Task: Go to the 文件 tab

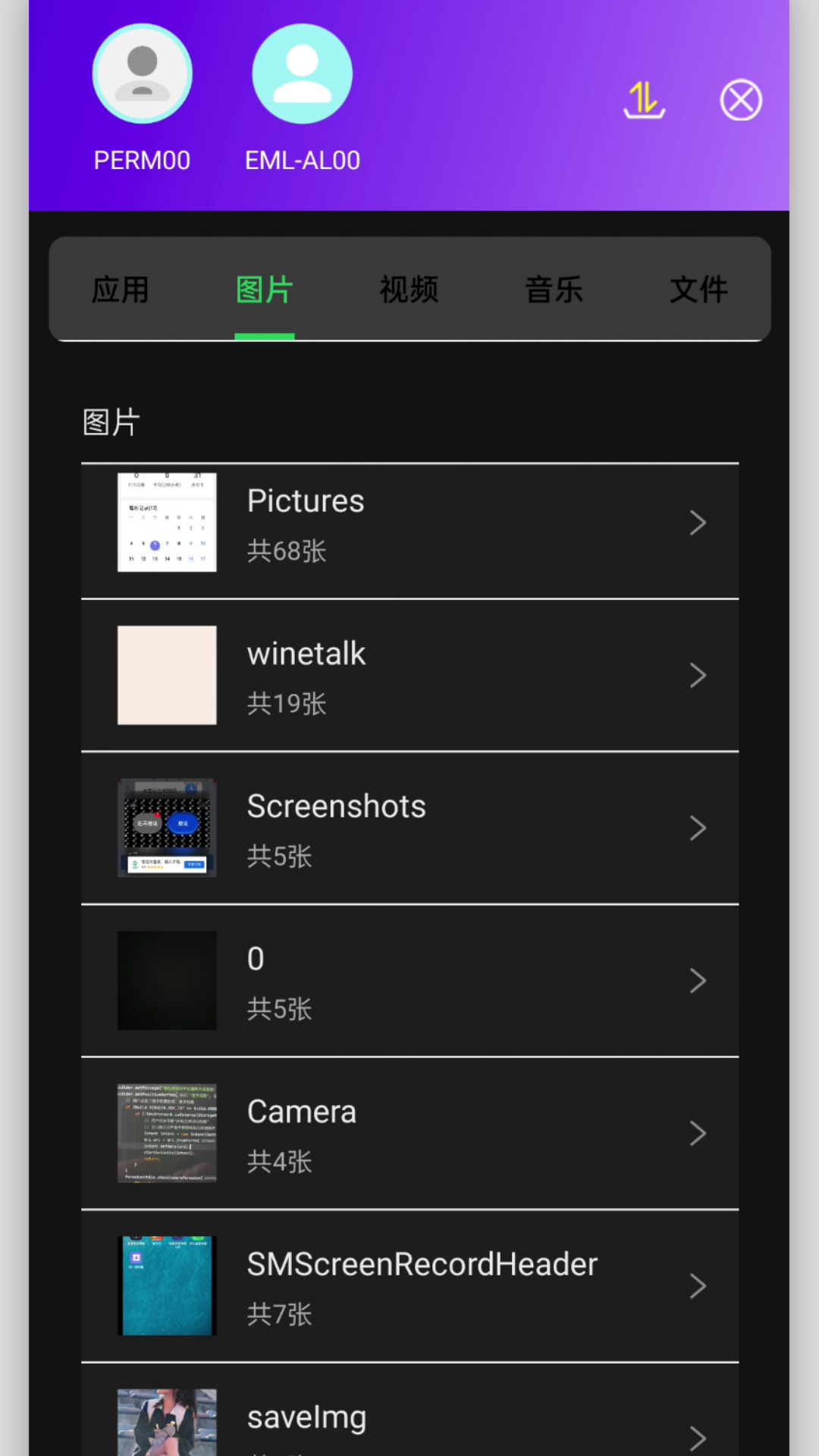Action: (x=698, y=290)
